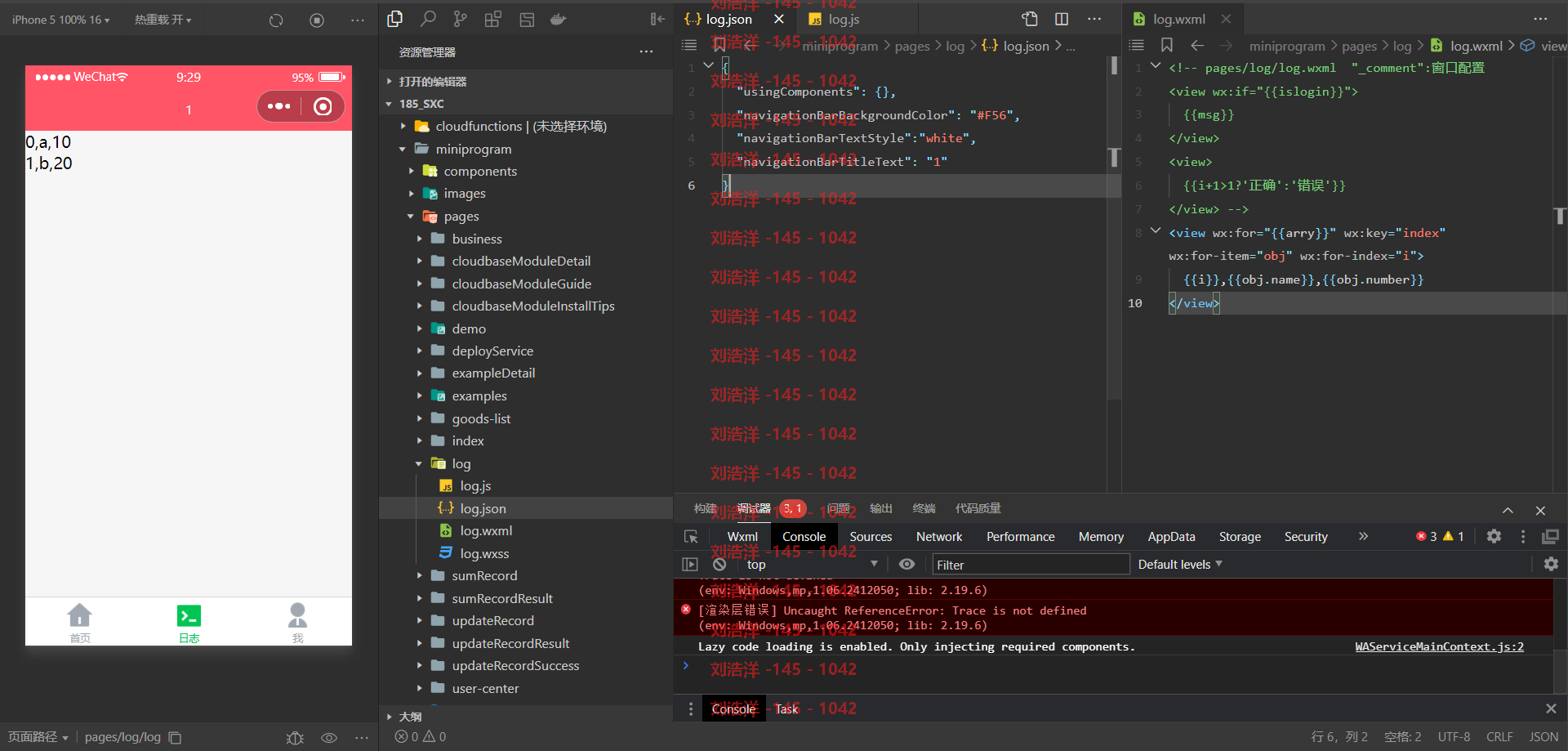Toggle 热重载 hot reload setting
The image size is (1568, 751).
coord(163,20)
